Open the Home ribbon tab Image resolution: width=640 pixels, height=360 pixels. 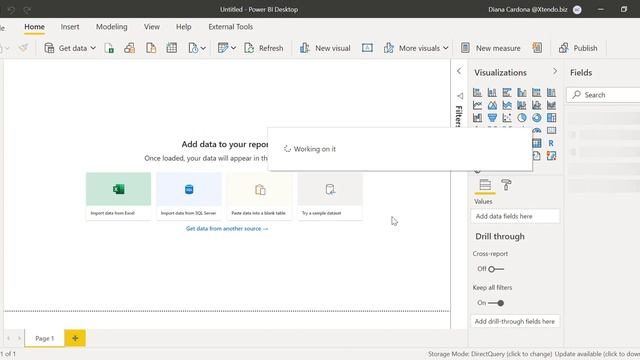pos(34,27)
